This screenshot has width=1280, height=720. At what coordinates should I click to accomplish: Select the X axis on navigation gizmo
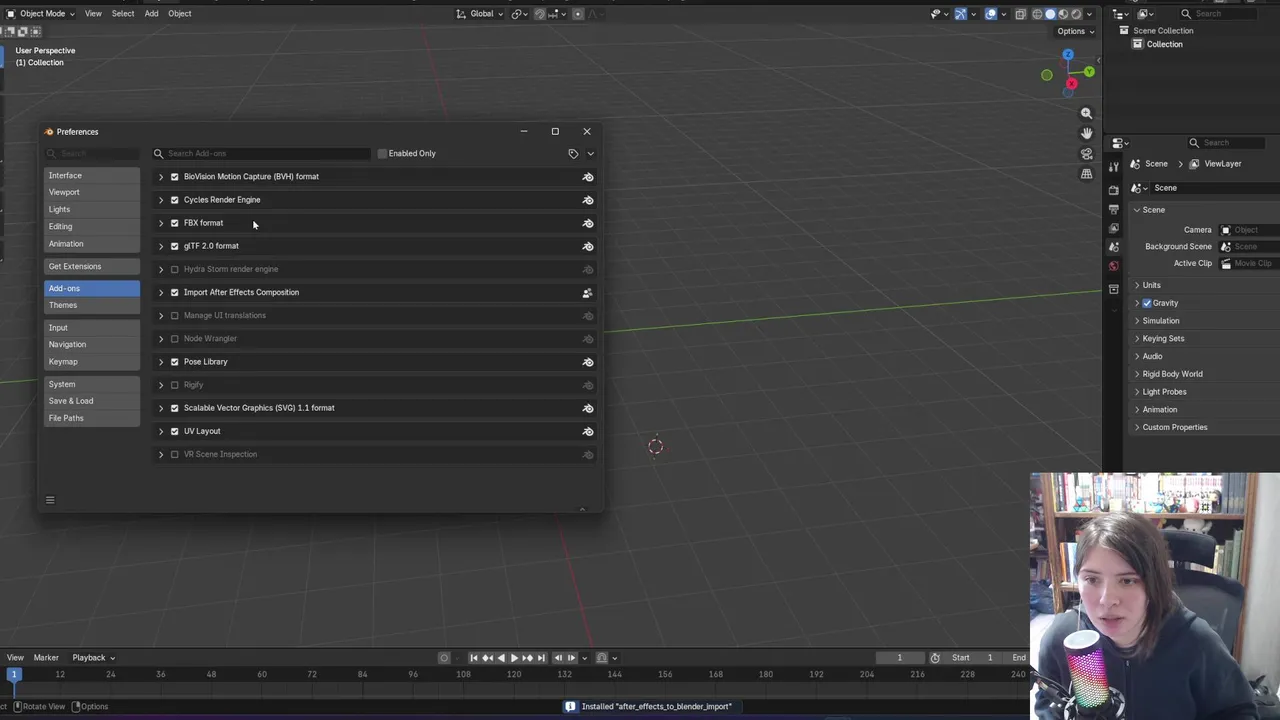coord(1071,84)
